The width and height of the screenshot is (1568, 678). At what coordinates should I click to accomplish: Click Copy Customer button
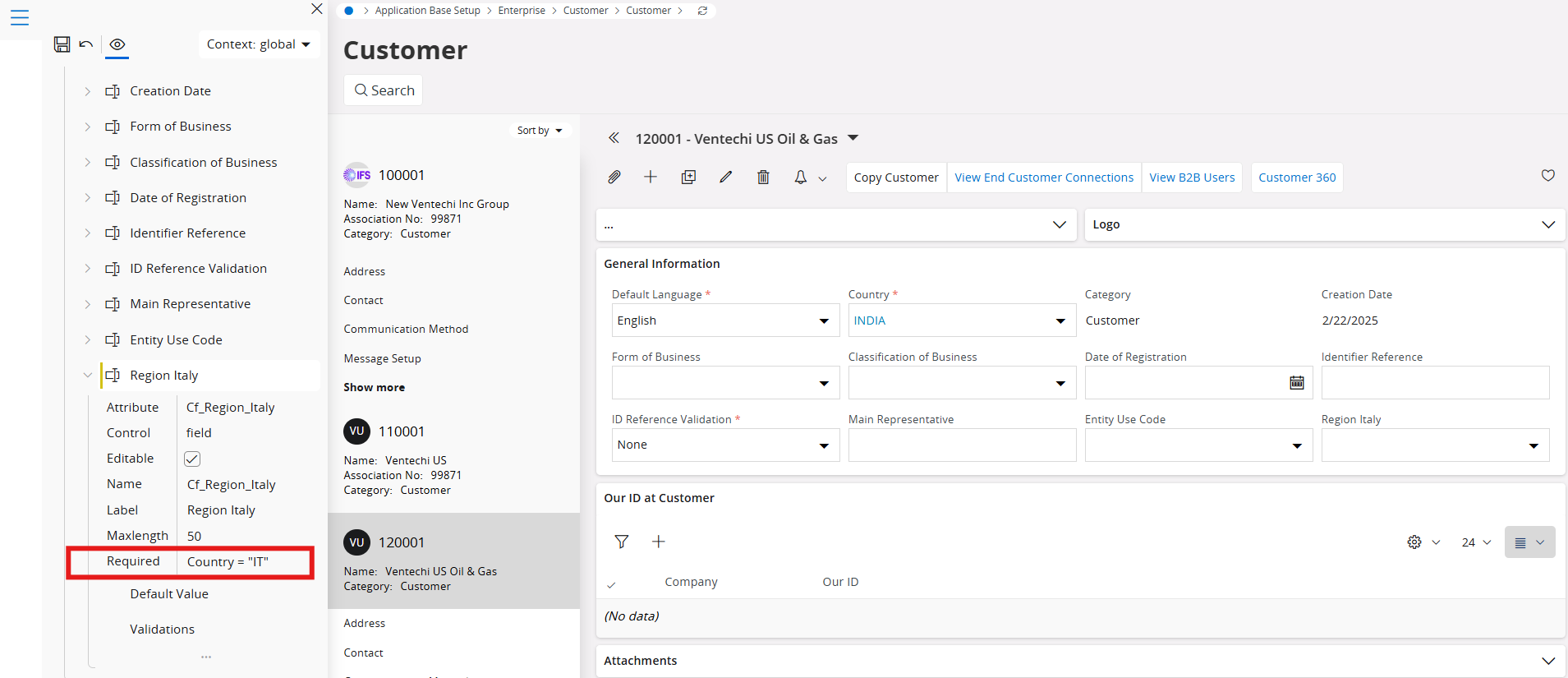(x=896, y=178)
